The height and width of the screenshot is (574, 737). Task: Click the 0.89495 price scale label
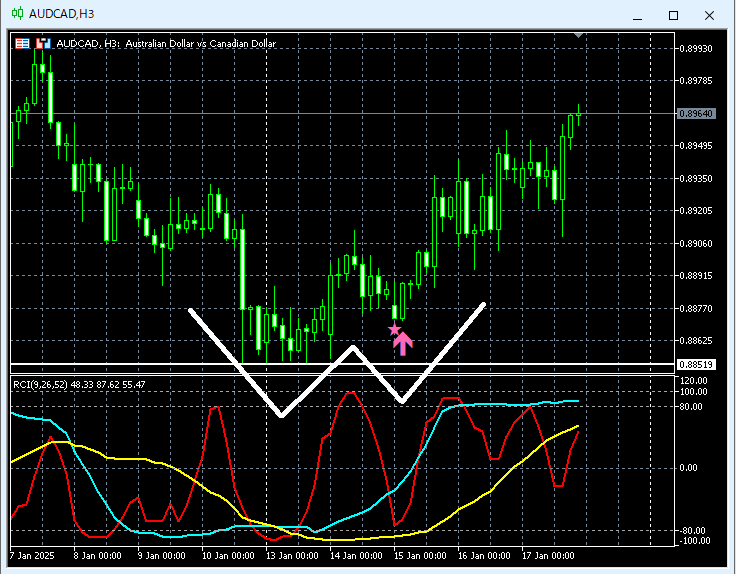coord(696,146)
